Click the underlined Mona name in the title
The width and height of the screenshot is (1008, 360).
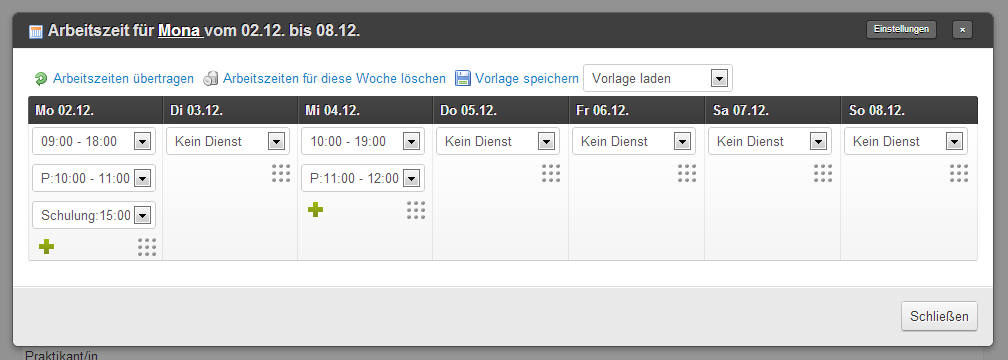180,31
